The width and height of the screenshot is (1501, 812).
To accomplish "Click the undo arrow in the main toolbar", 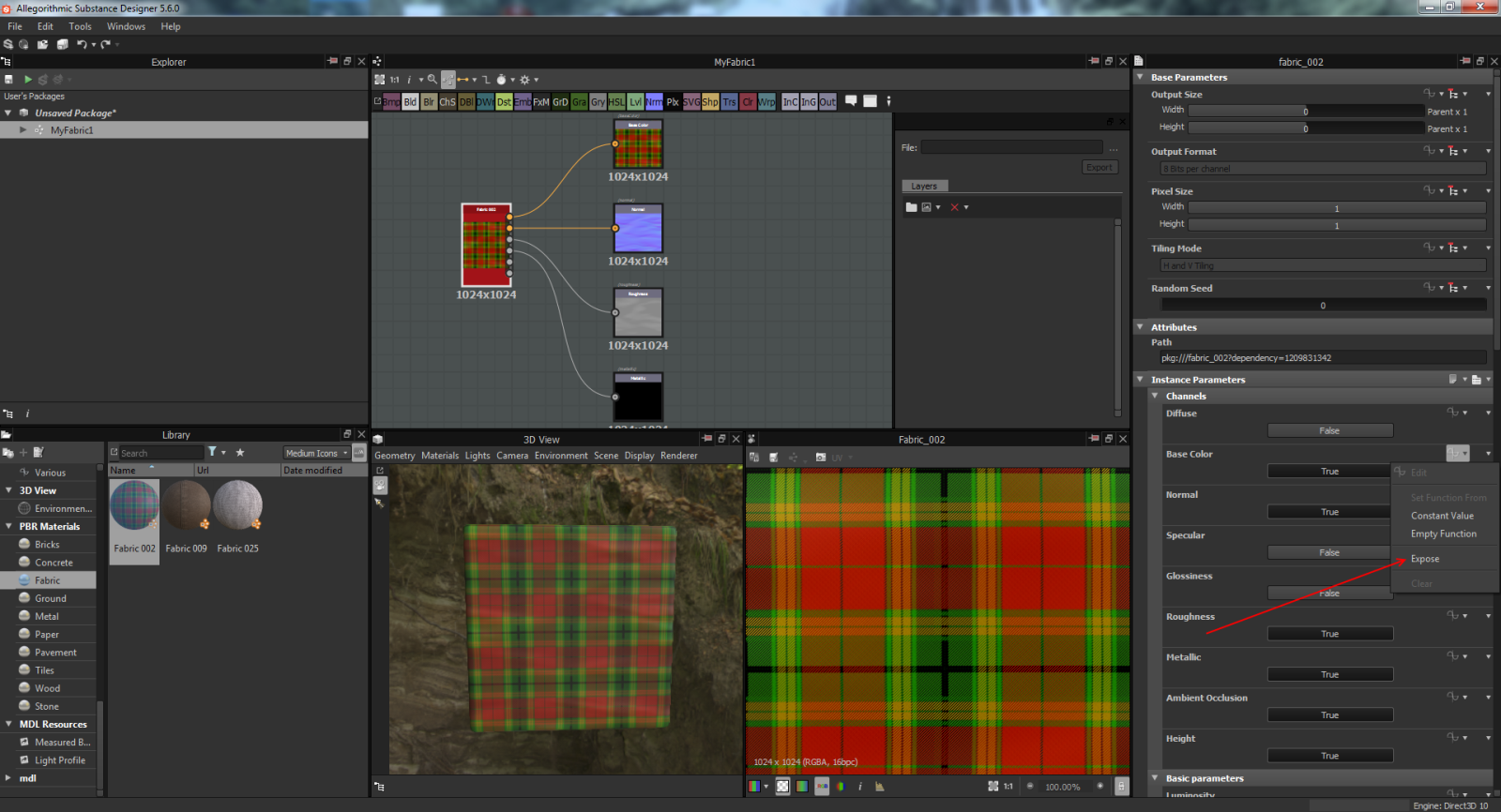I will (x=82, y=44).
